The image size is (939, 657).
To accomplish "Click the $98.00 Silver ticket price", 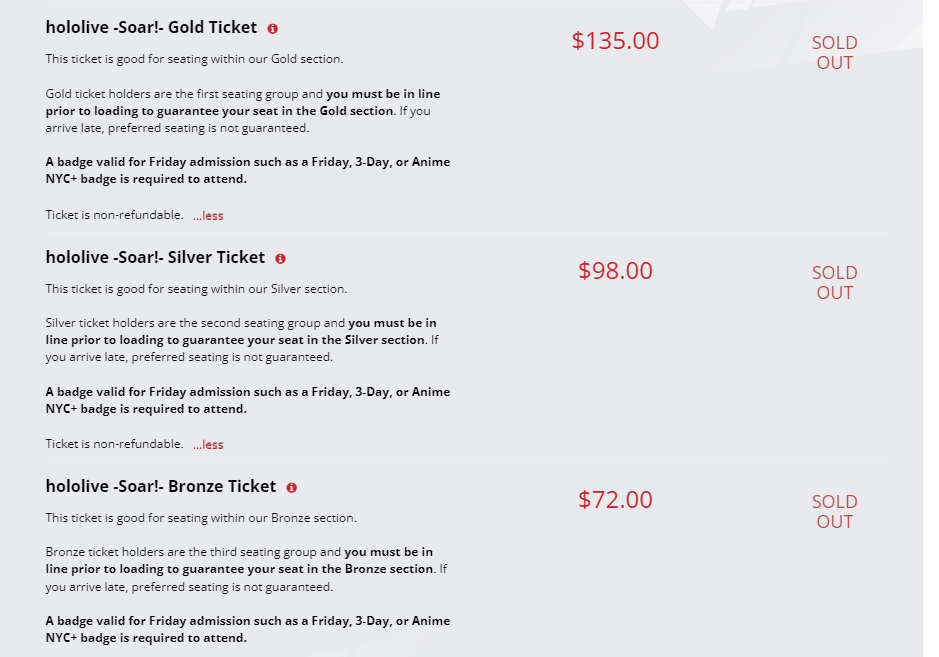I will (615, 271).
